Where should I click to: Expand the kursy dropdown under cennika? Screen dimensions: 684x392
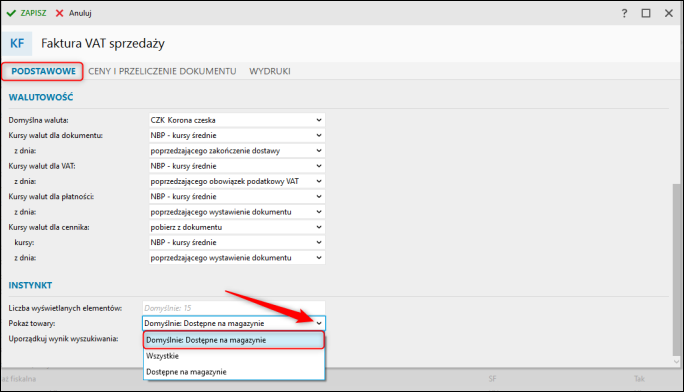pyautogui.click(x=237, y=242)
